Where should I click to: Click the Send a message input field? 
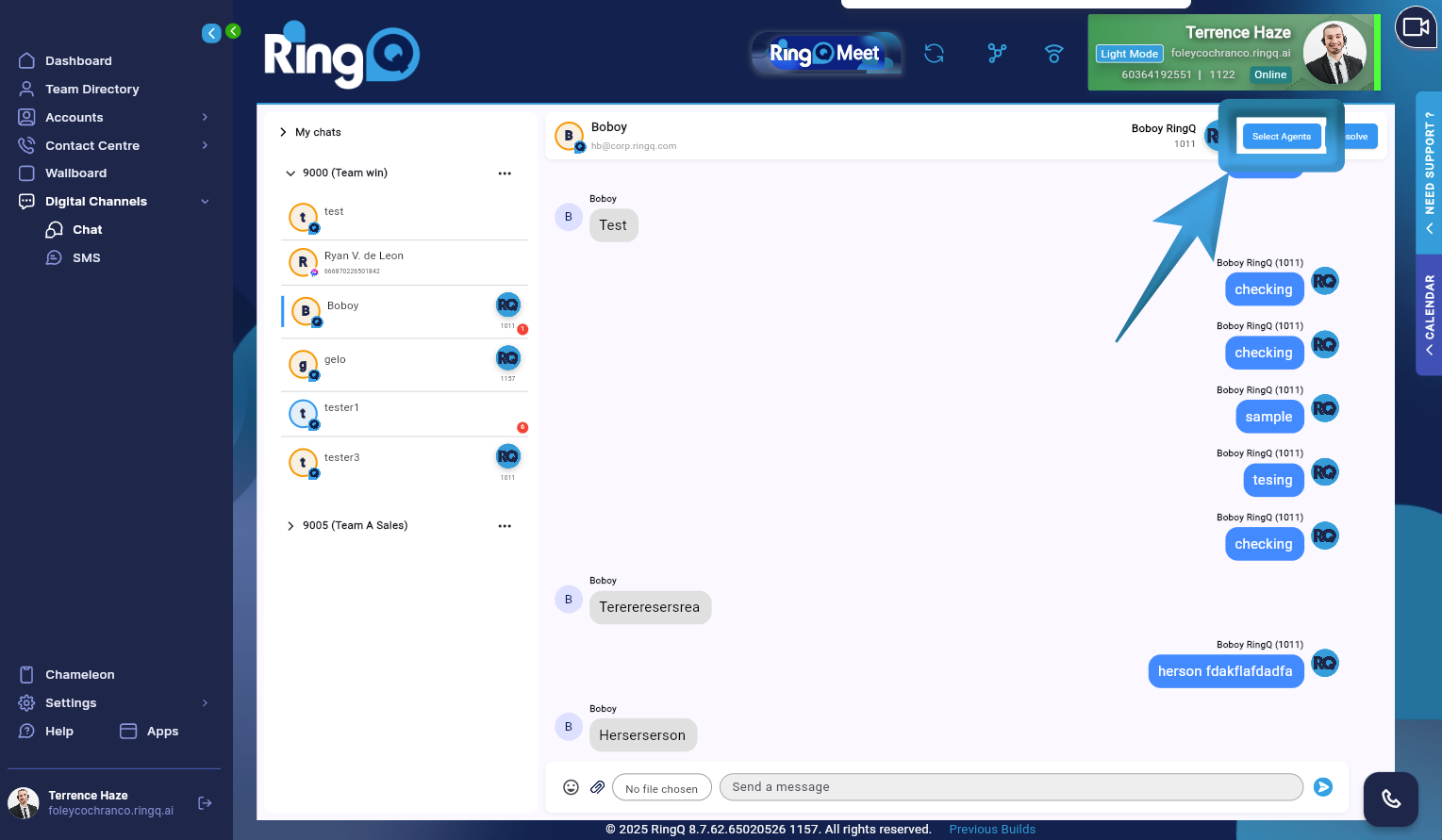tap(1010, 787)
